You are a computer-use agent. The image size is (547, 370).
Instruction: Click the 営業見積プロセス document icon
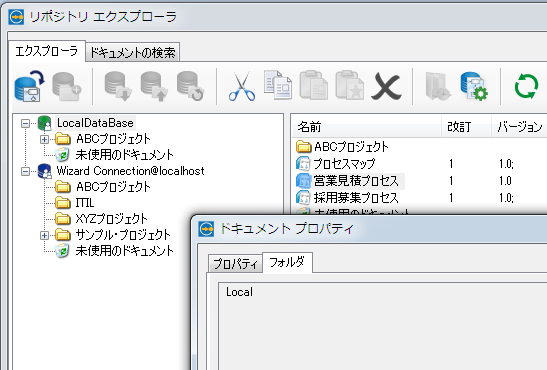tap(303, 181)
